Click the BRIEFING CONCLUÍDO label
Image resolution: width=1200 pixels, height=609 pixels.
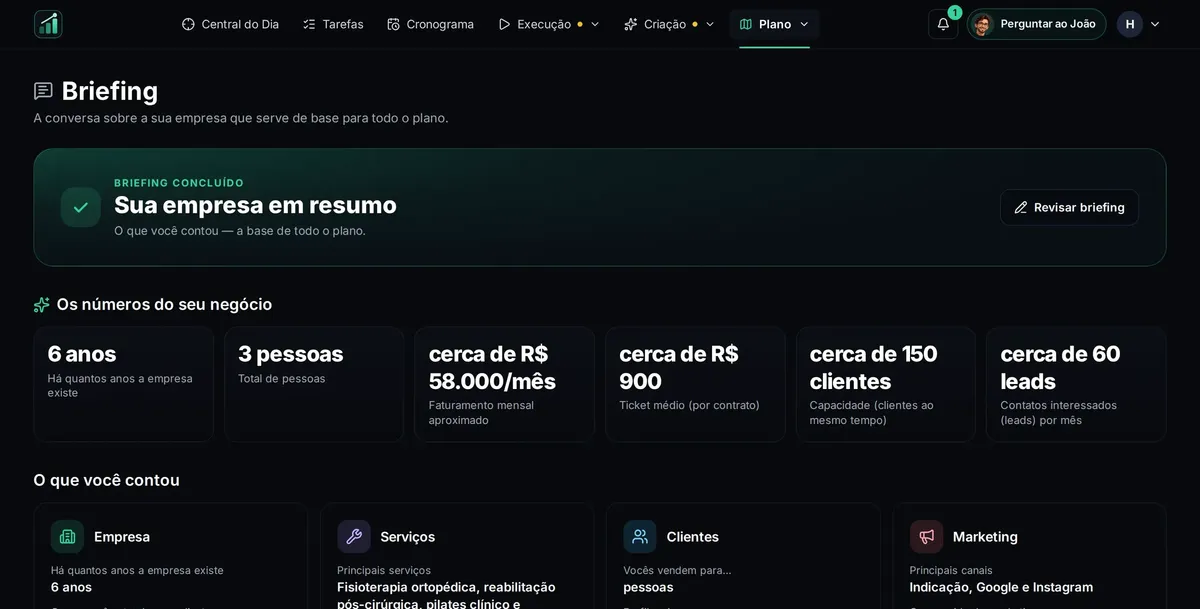(179, 183)
